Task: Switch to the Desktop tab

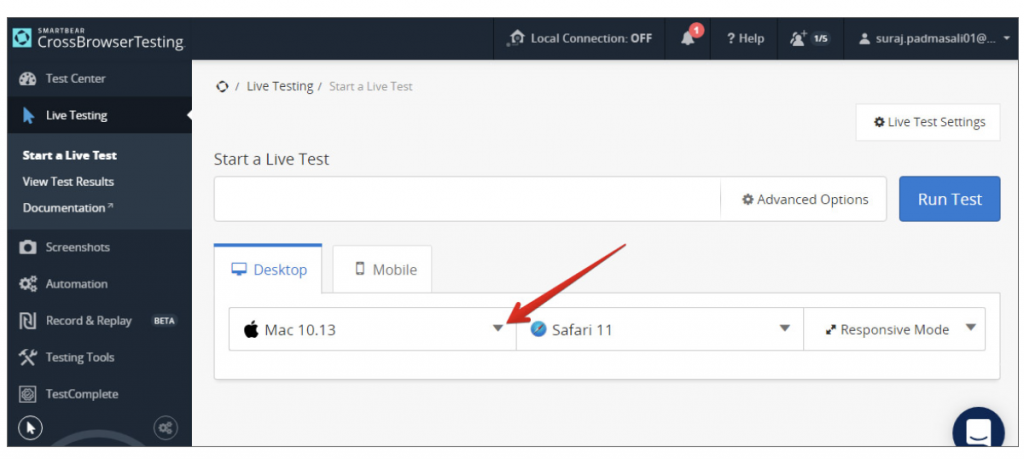Action: pyautogui.click(x=268, y=269)
